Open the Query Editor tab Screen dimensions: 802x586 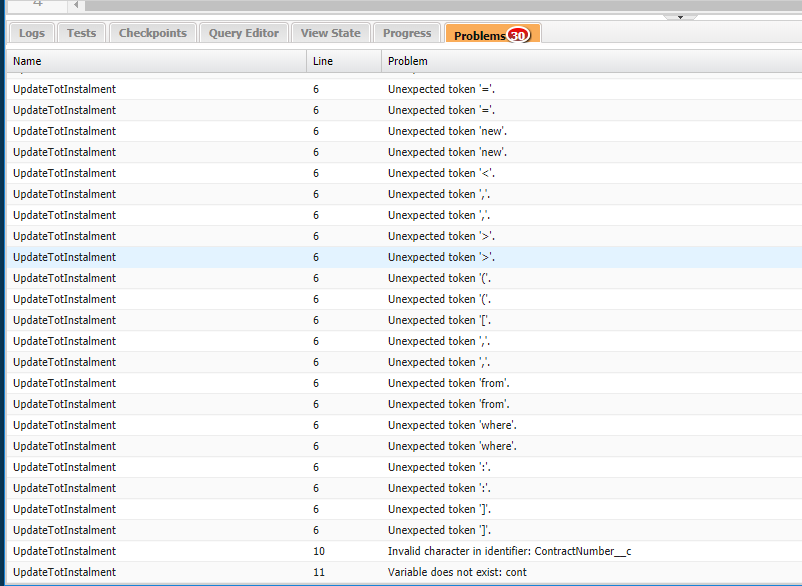pyautogui.click(x=243, y=33)
